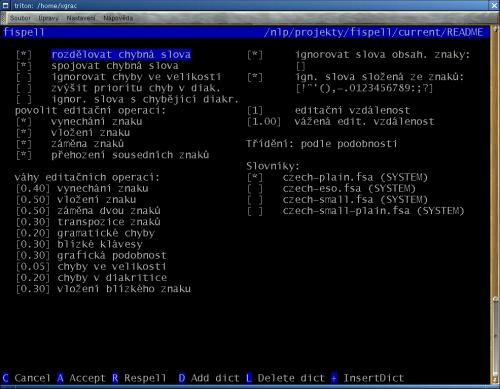Open the Nápověda menu
This screenshot has width=500, height=389.
pyautogui.click(x=118, y=18)
